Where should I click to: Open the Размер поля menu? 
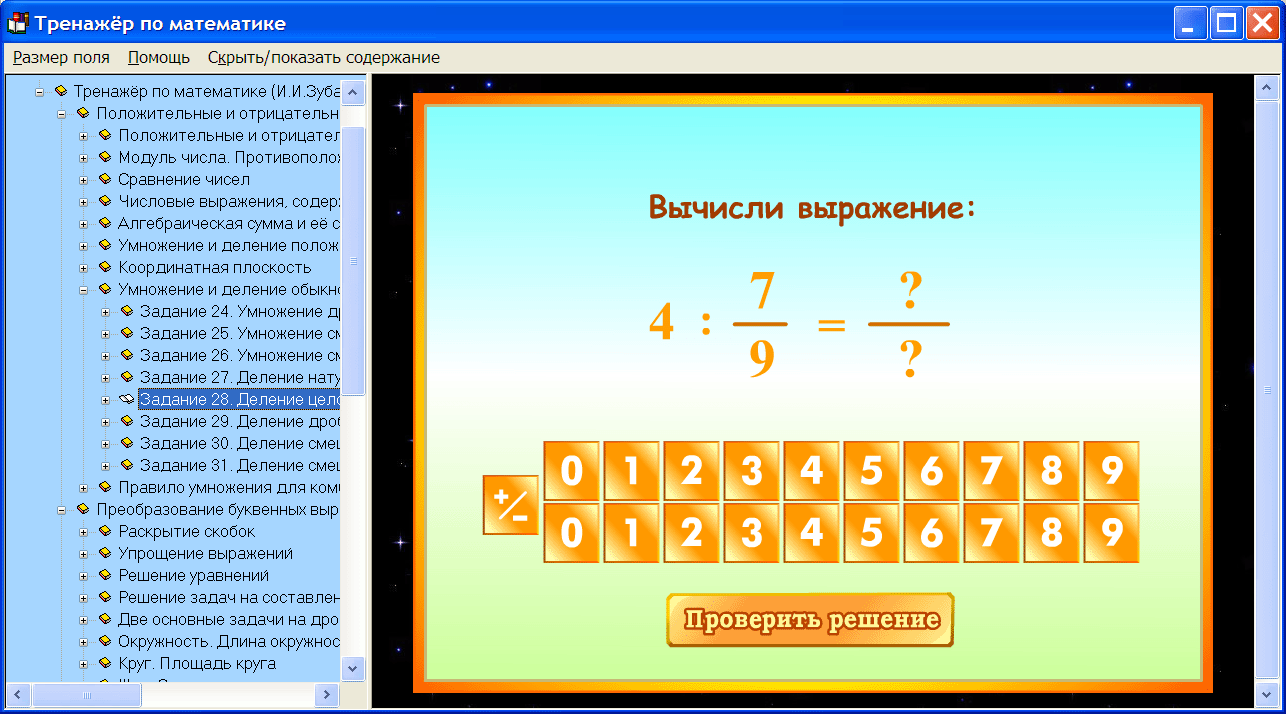coord(60,57)
